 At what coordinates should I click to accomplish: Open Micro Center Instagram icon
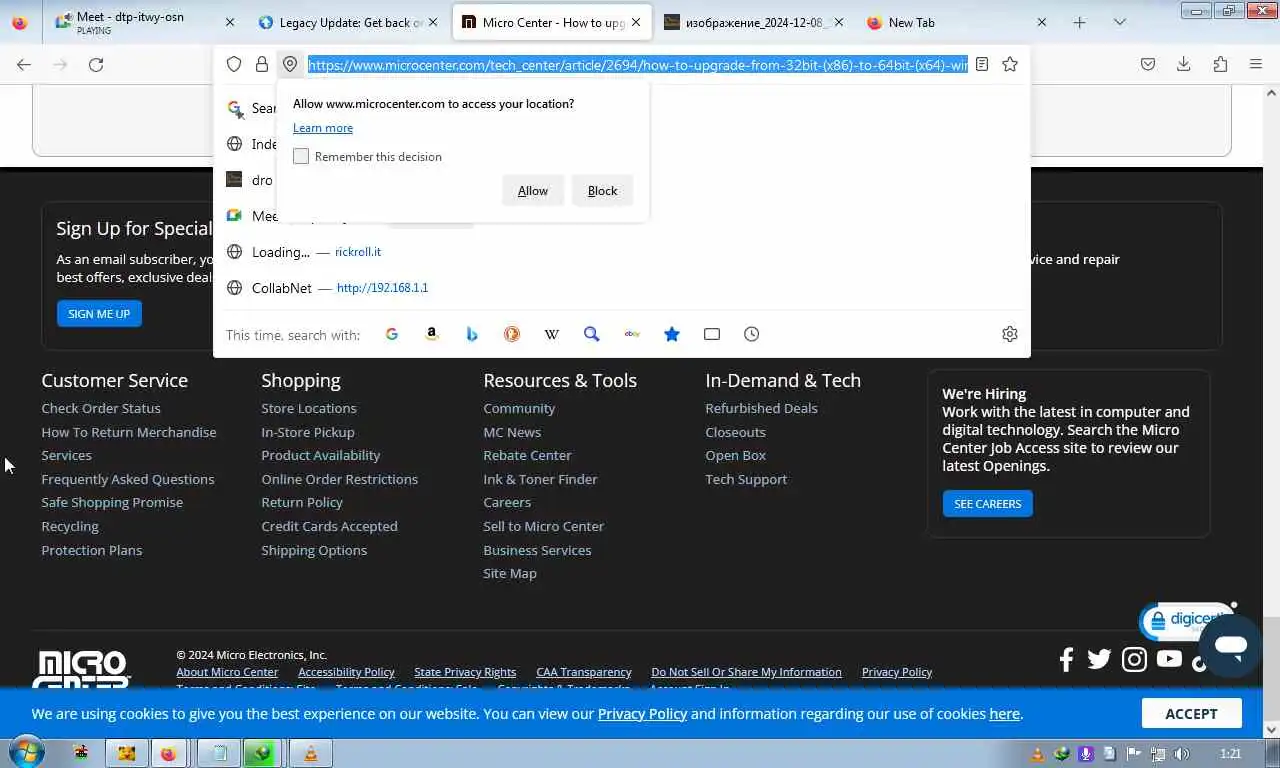coord(1134,659)
